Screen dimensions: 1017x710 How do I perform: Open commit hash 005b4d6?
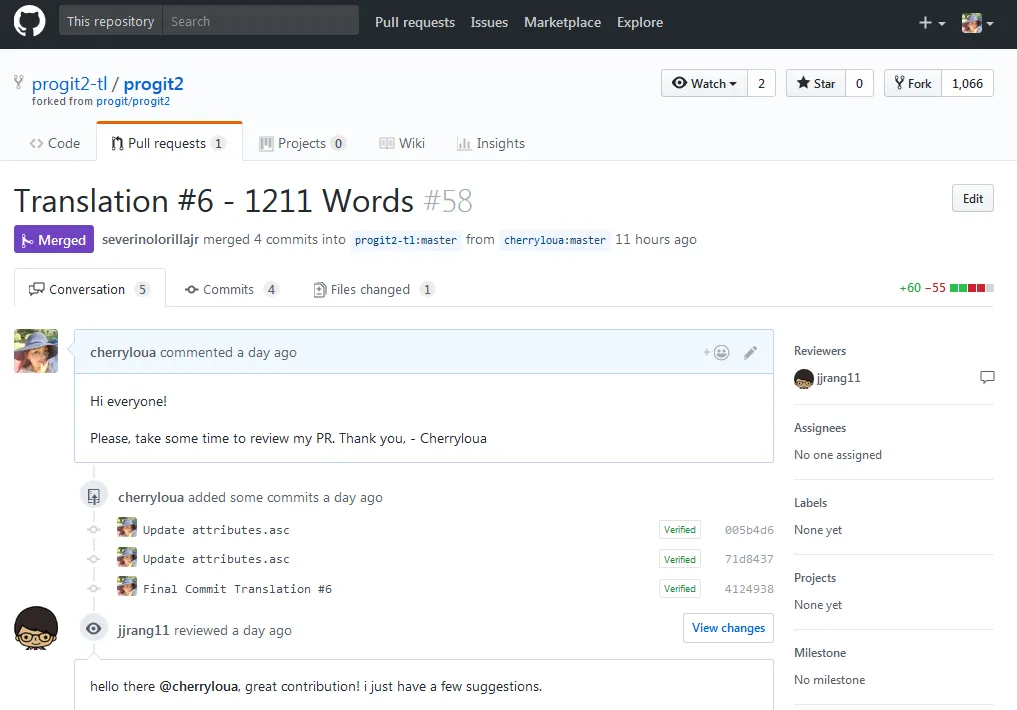point(749,530)
